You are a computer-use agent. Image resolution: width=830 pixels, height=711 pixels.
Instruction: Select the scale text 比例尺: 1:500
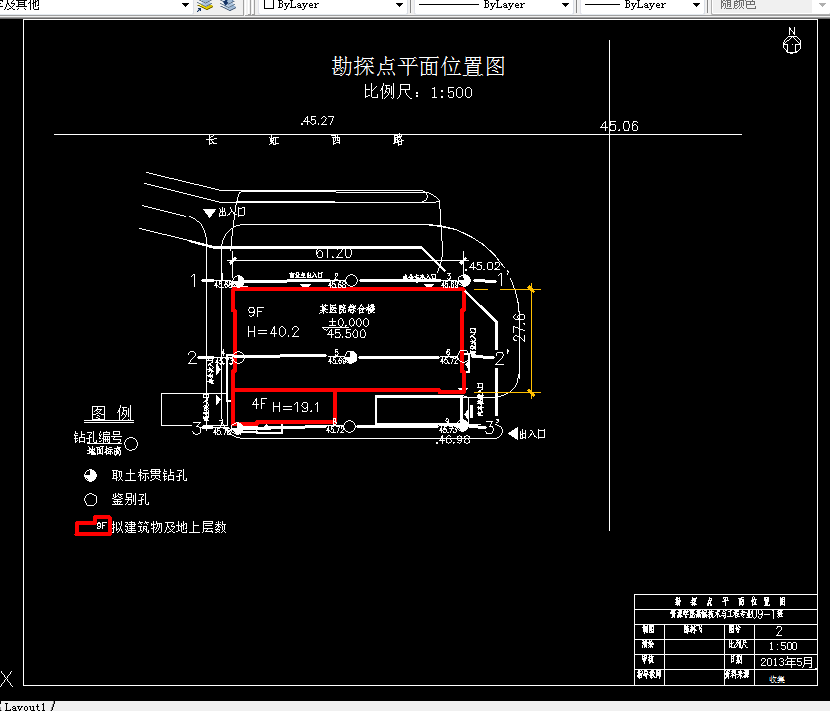point(418,92)
